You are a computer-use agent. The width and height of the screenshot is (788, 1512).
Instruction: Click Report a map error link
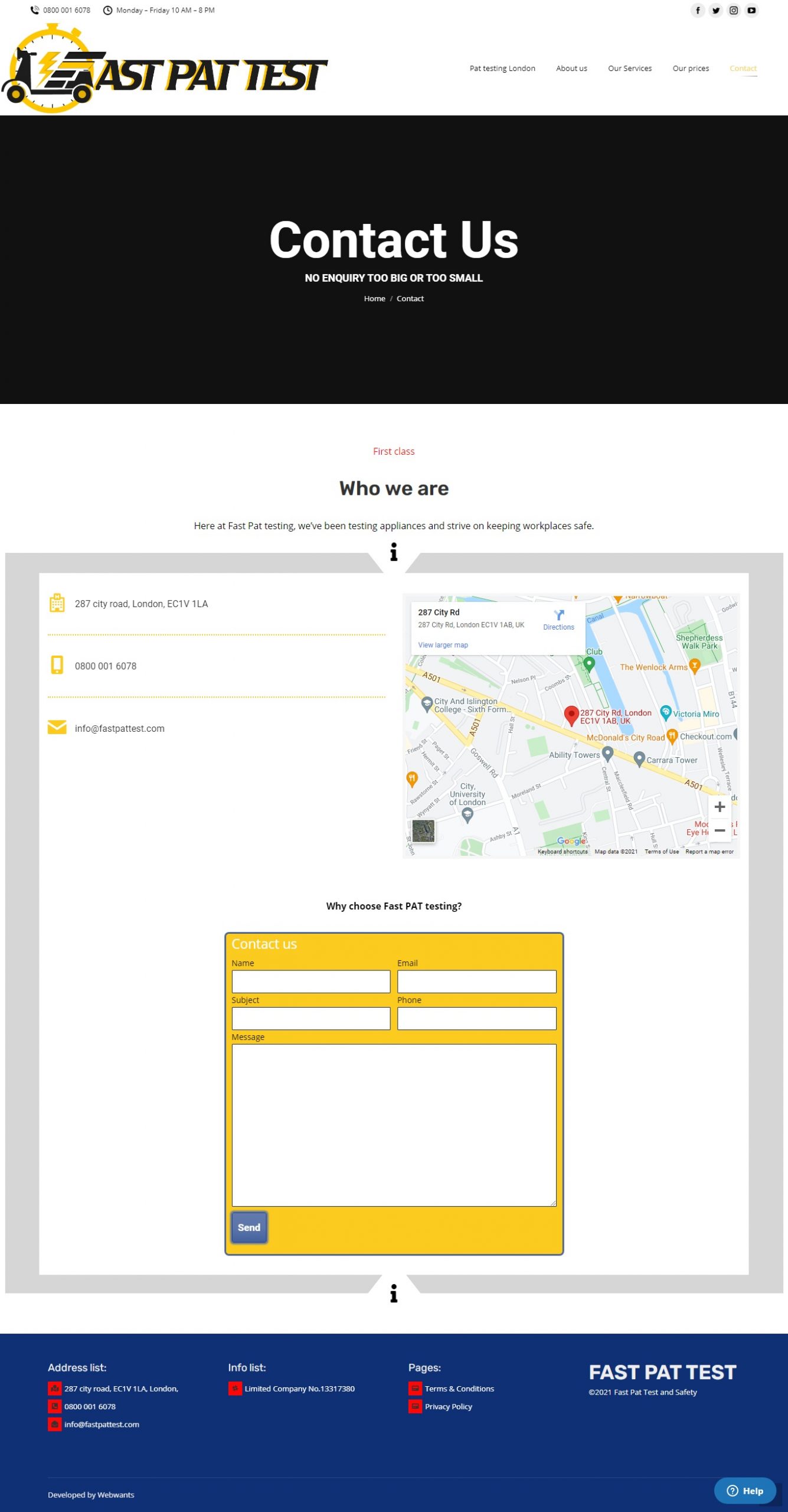click(x=709, y=852)
